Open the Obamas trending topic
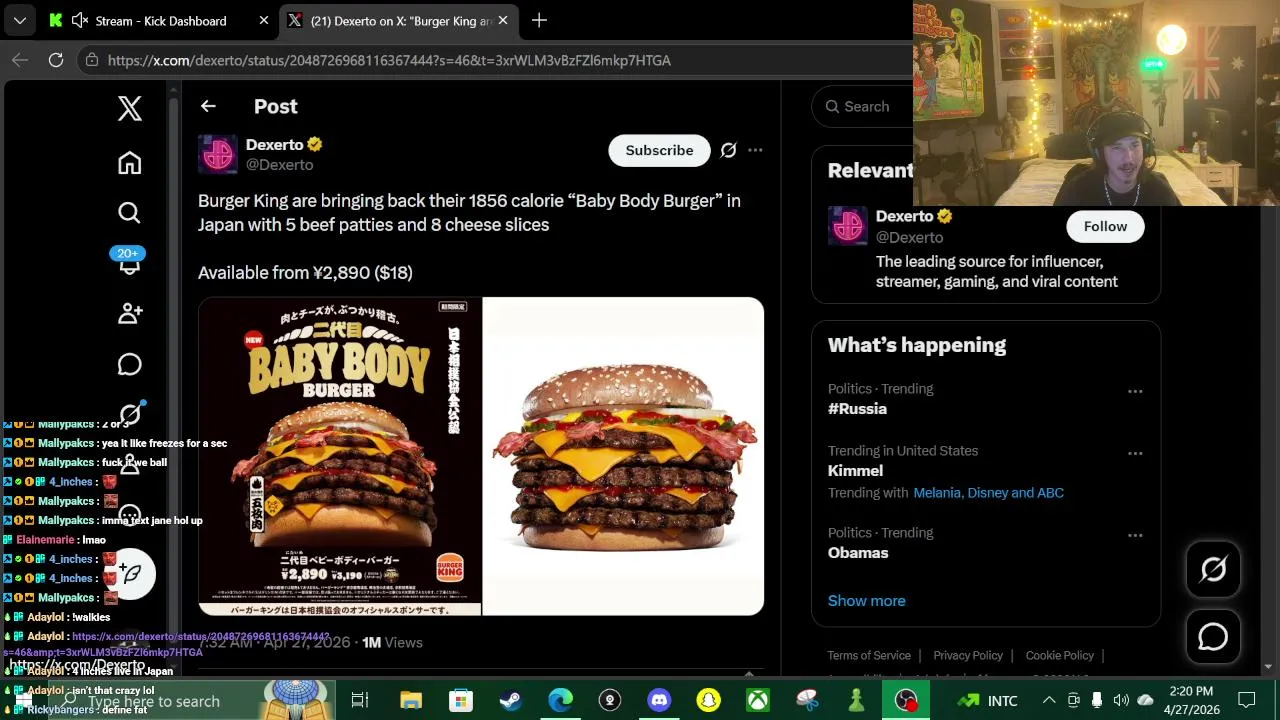The width and height of the screenshot is (1280, 720). tap(858, 552)
